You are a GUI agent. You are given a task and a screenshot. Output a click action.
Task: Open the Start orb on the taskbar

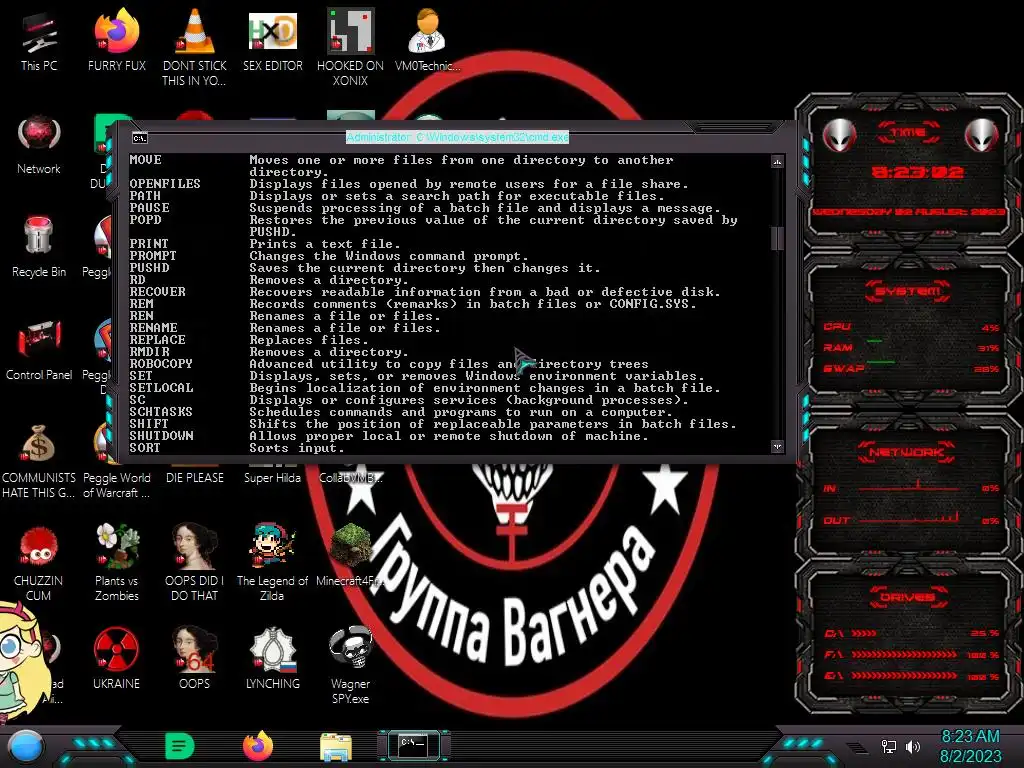click(26, 747)
